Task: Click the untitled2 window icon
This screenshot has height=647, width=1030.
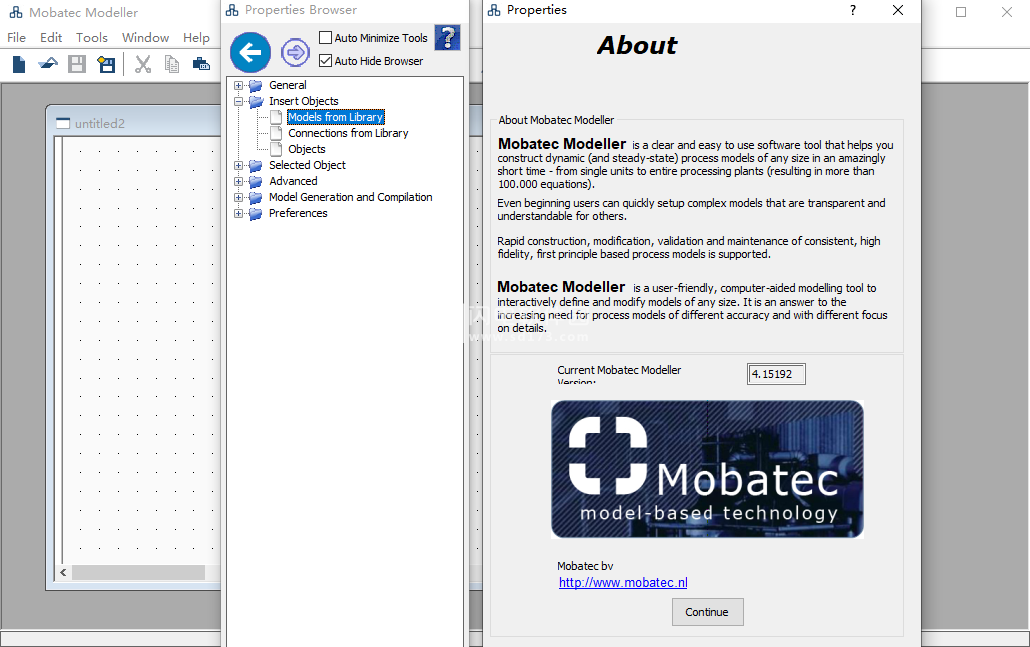Action: pyautogui.click(x=63, y=123)
